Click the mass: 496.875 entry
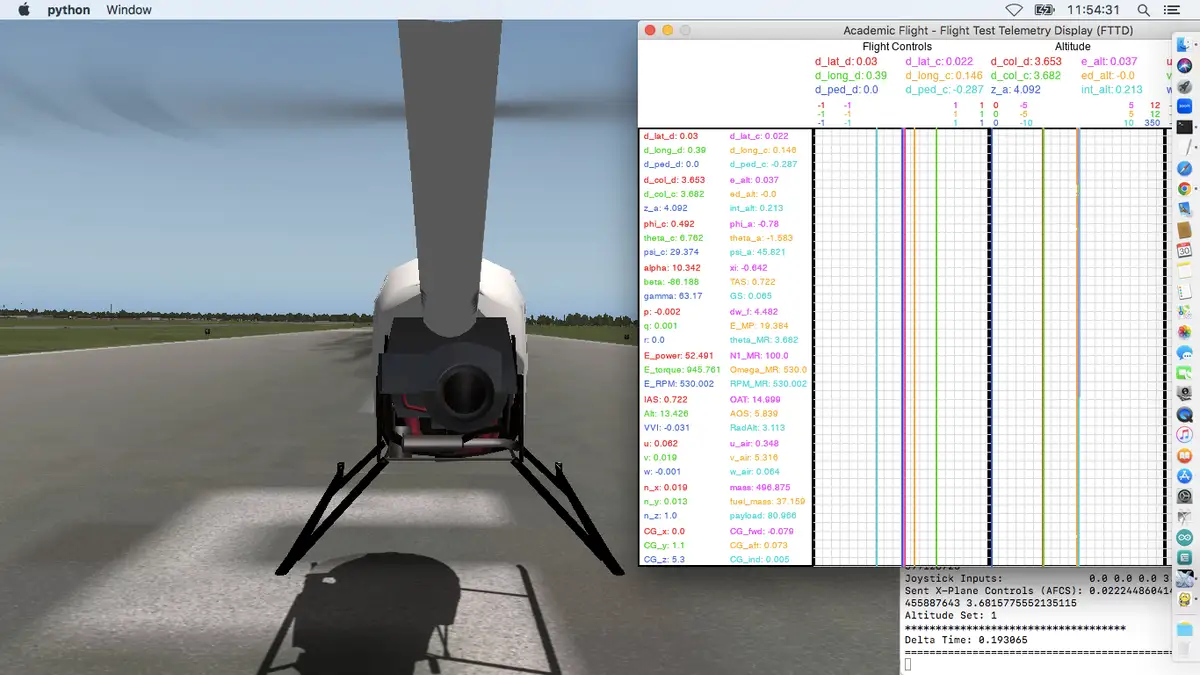This screenshot has height=675, width=1200. click(760, 487)
